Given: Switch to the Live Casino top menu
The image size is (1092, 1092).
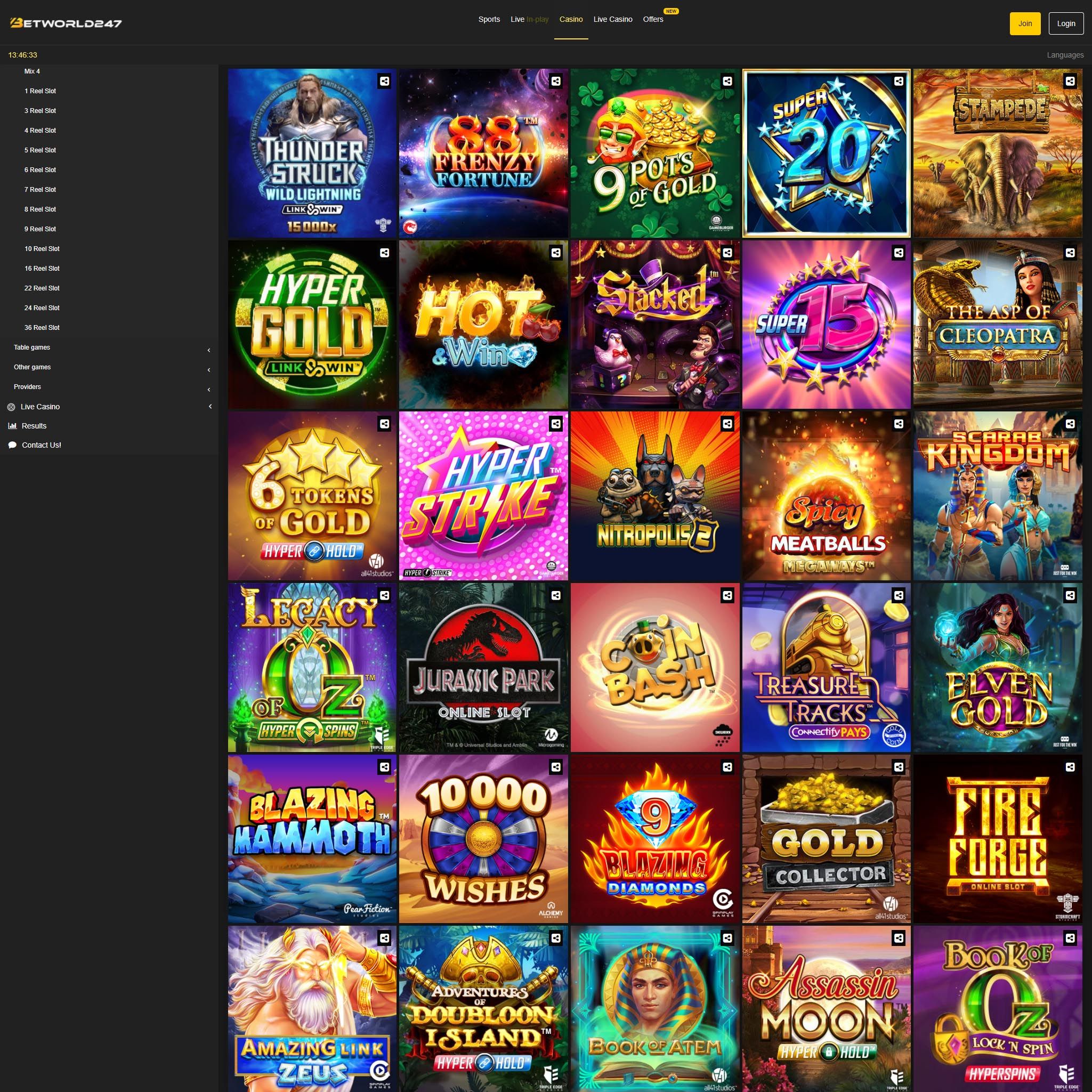Looking at the screenshot, I should (x=613, y=19).
